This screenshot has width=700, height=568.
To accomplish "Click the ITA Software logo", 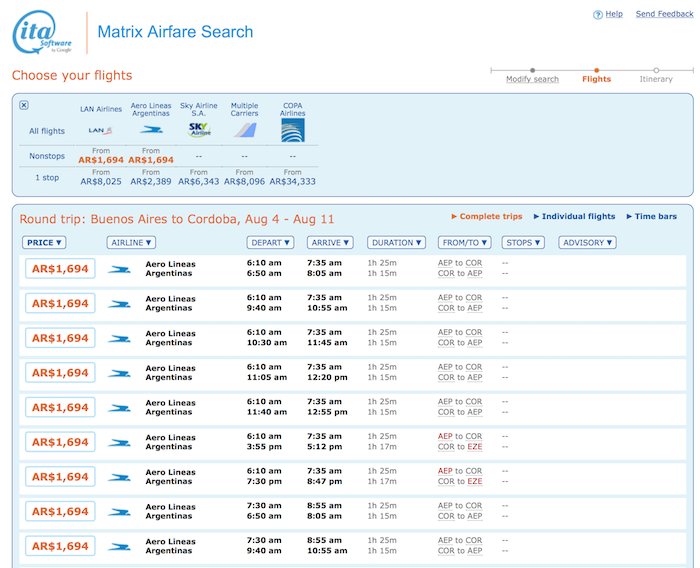I will click(x=42, y=33).
